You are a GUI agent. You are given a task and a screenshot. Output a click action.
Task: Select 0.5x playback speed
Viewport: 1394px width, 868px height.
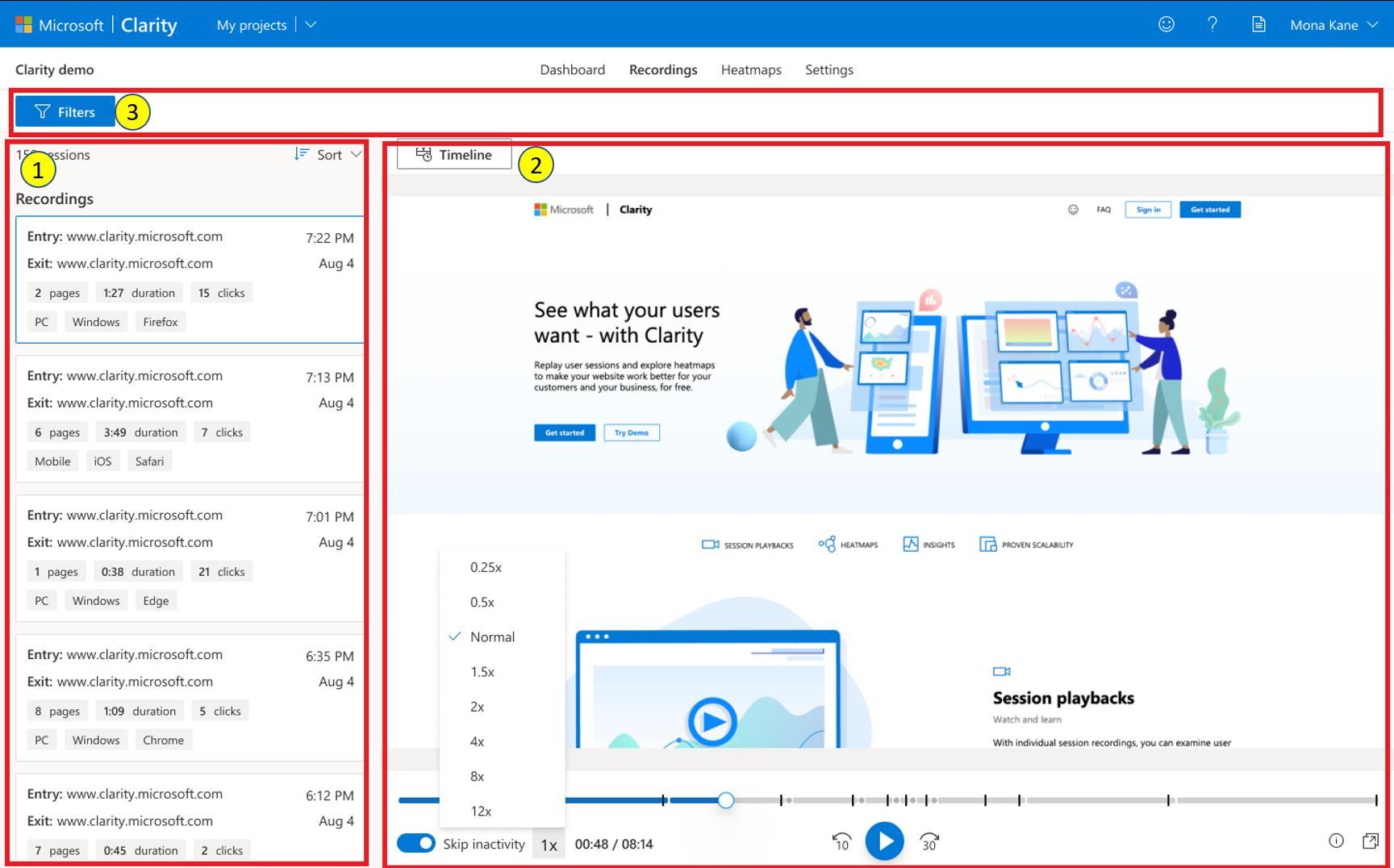coord(502,602)
